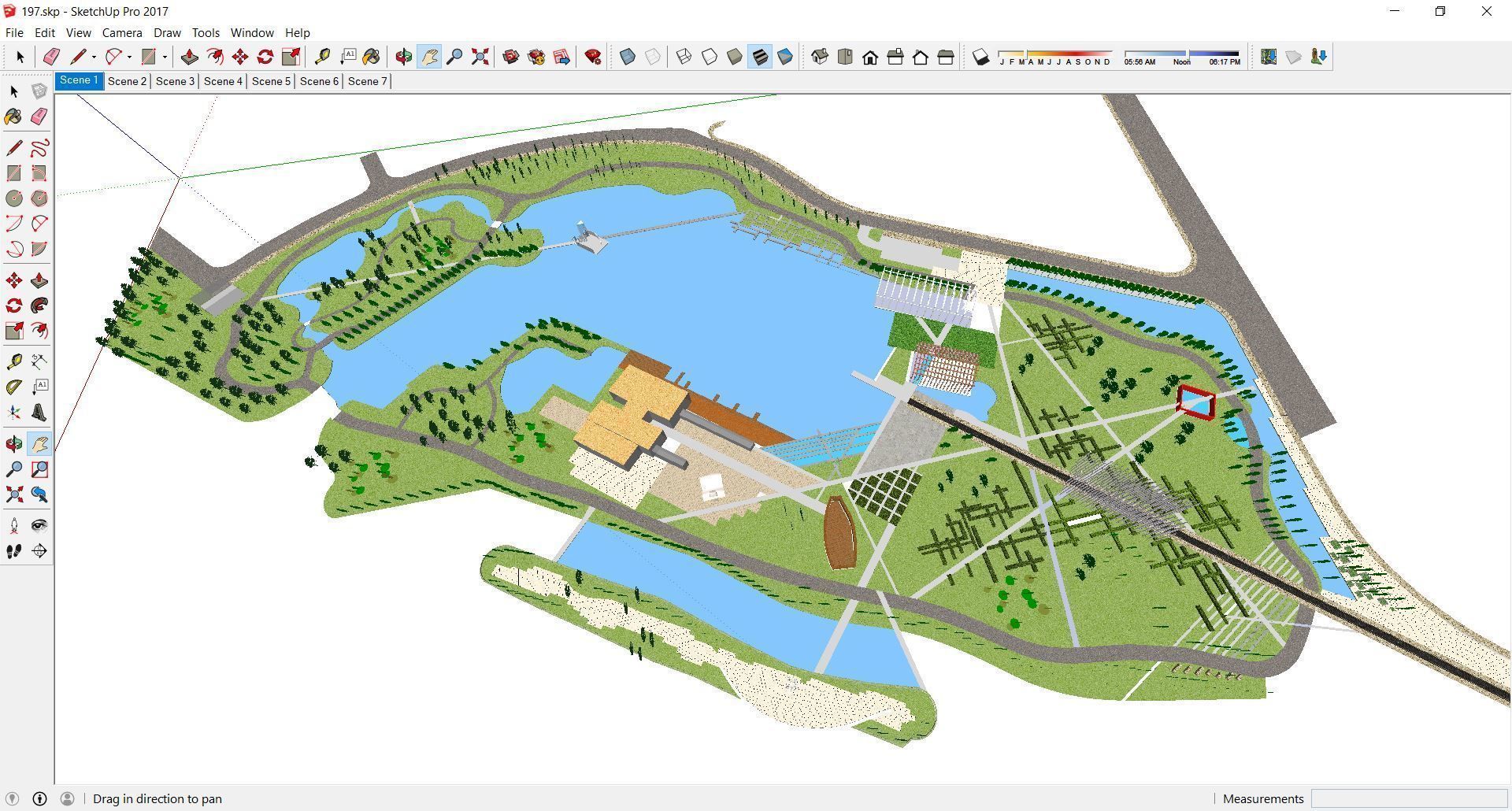
Task: Switch to the Scene 7 tab
Action: [x=367, y=81]
